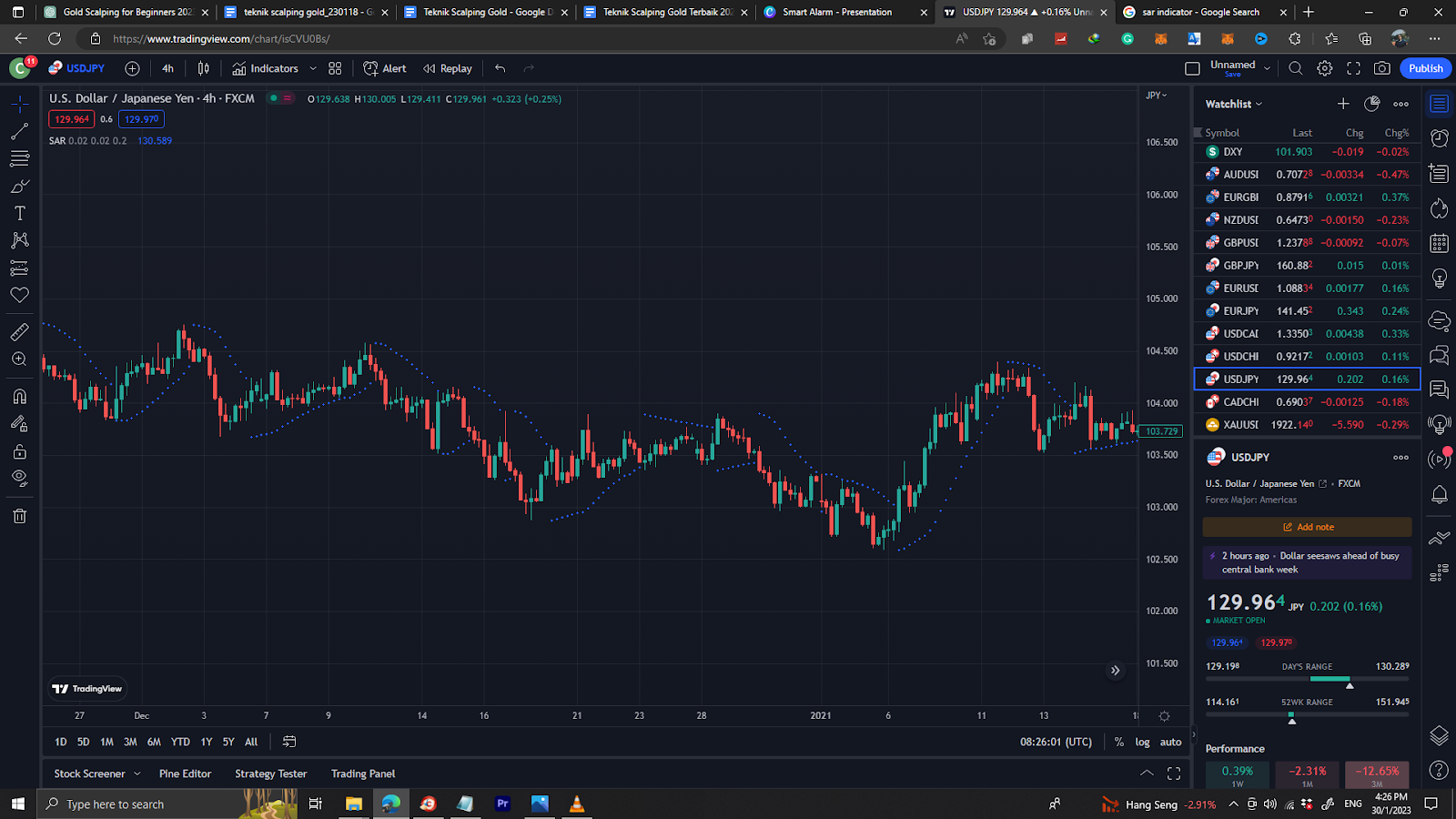The height and width of the screenshot is (819, 1456).
Task: Toggle percent scale on price axis
Action: tap(1118, 742)
